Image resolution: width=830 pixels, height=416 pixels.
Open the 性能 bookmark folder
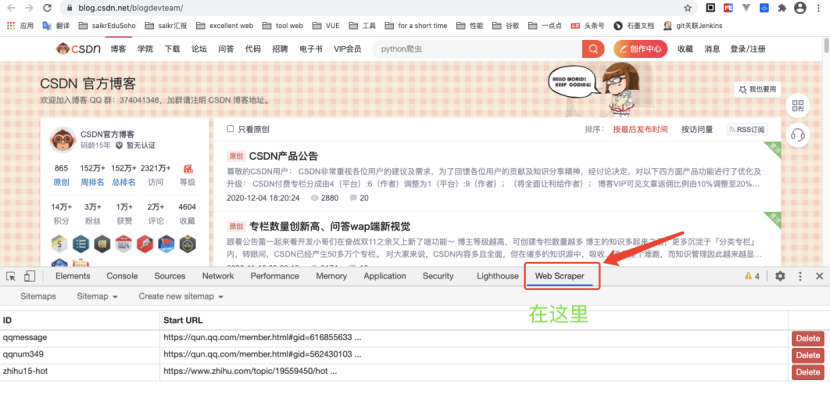[471, 25]
